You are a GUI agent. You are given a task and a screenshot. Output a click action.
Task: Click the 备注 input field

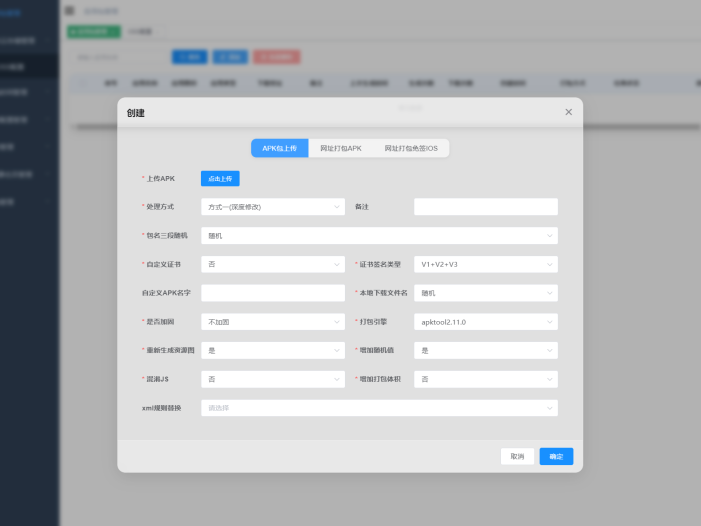(x=485, y=207)
